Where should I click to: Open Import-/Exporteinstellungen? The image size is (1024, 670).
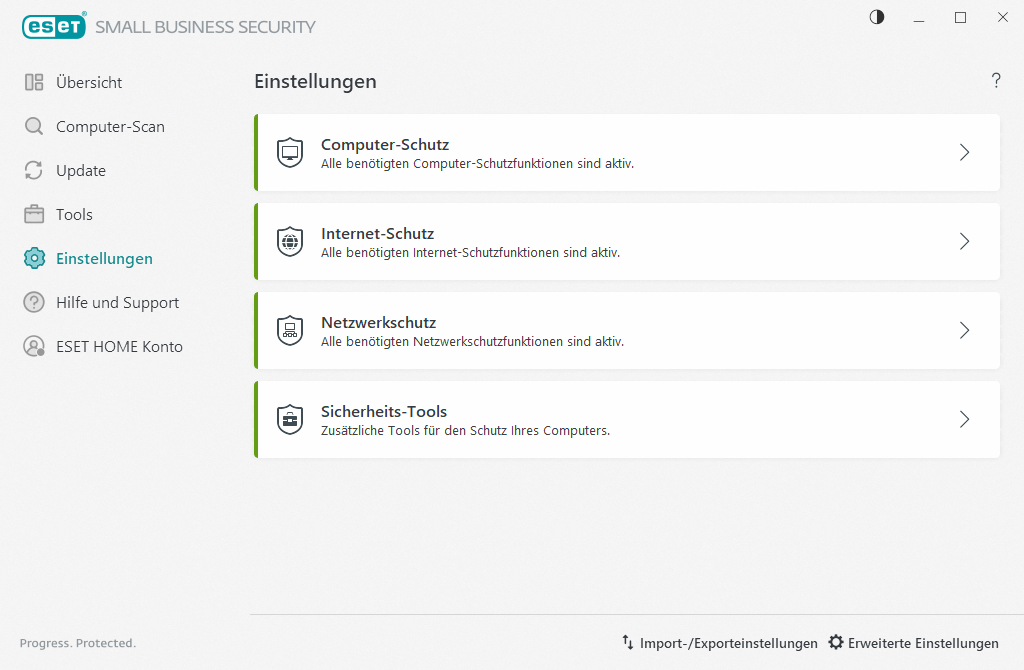(719, 643)
